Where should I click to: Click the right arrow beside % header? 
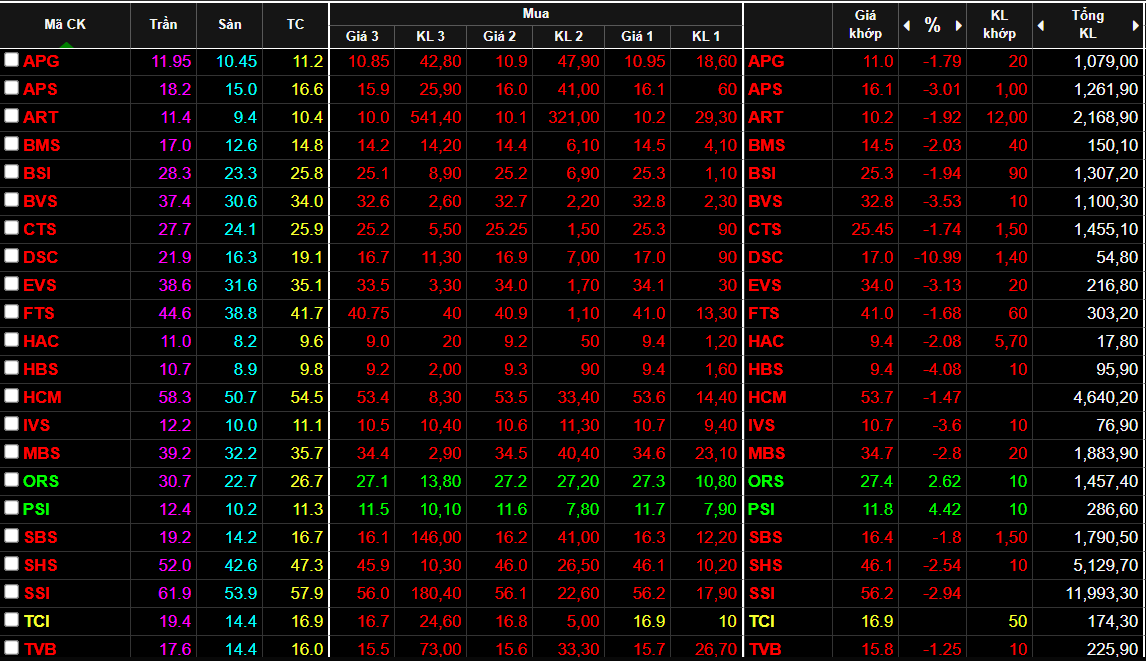tap(958, 25)
